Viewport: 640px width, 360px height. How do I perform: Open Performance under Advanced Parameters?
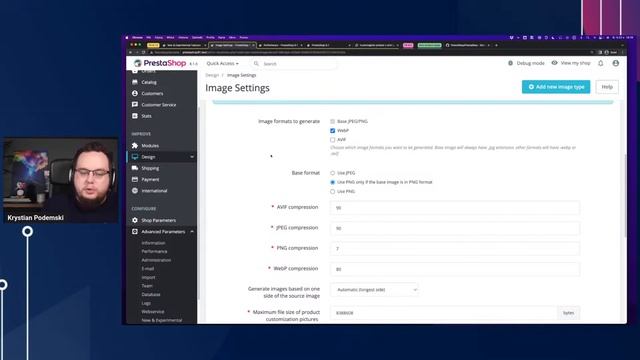pos(154,251)
